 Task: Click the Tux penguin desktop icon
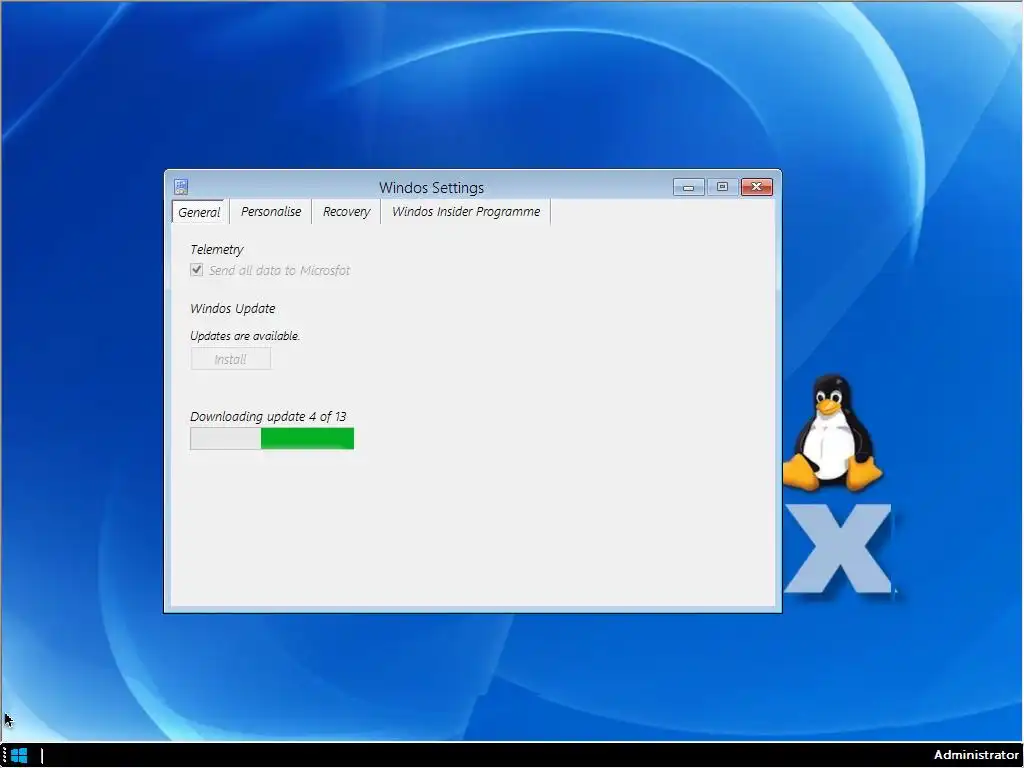(832, 432)
